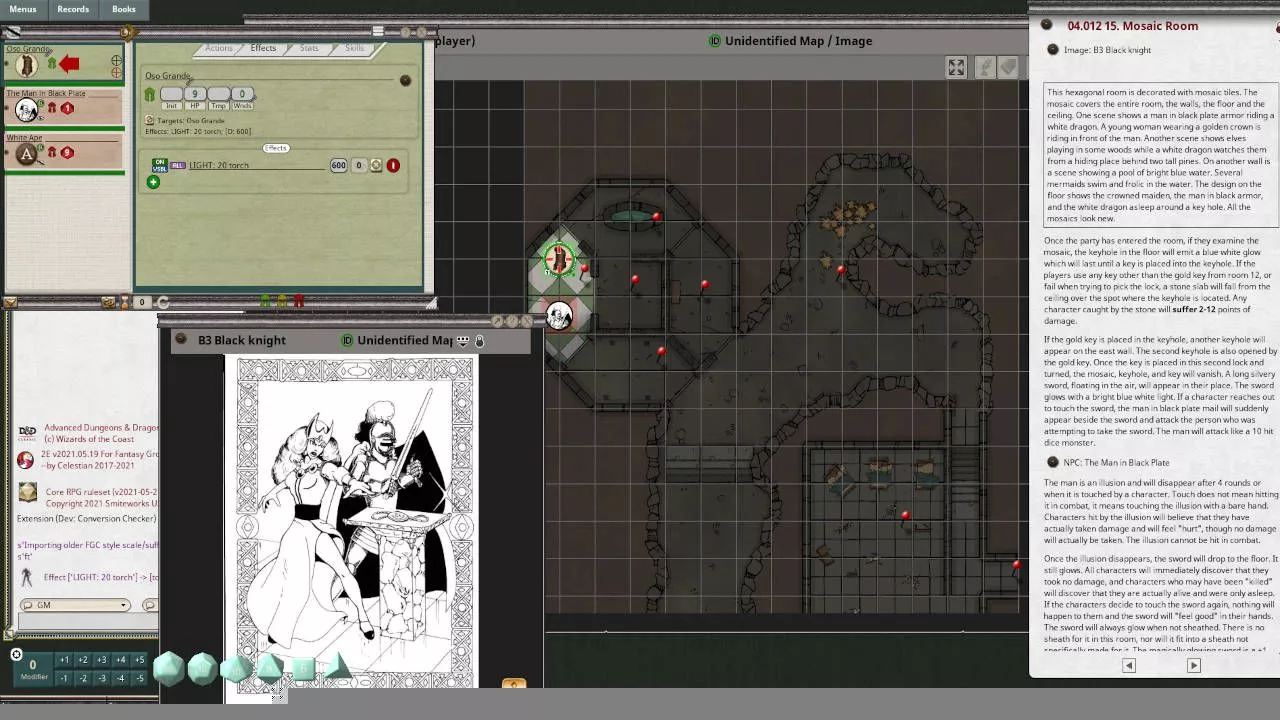Toggle the VSBL visibility of LIGHT effect
Viewport: 1280px width, 720px height.
point(159,168)
